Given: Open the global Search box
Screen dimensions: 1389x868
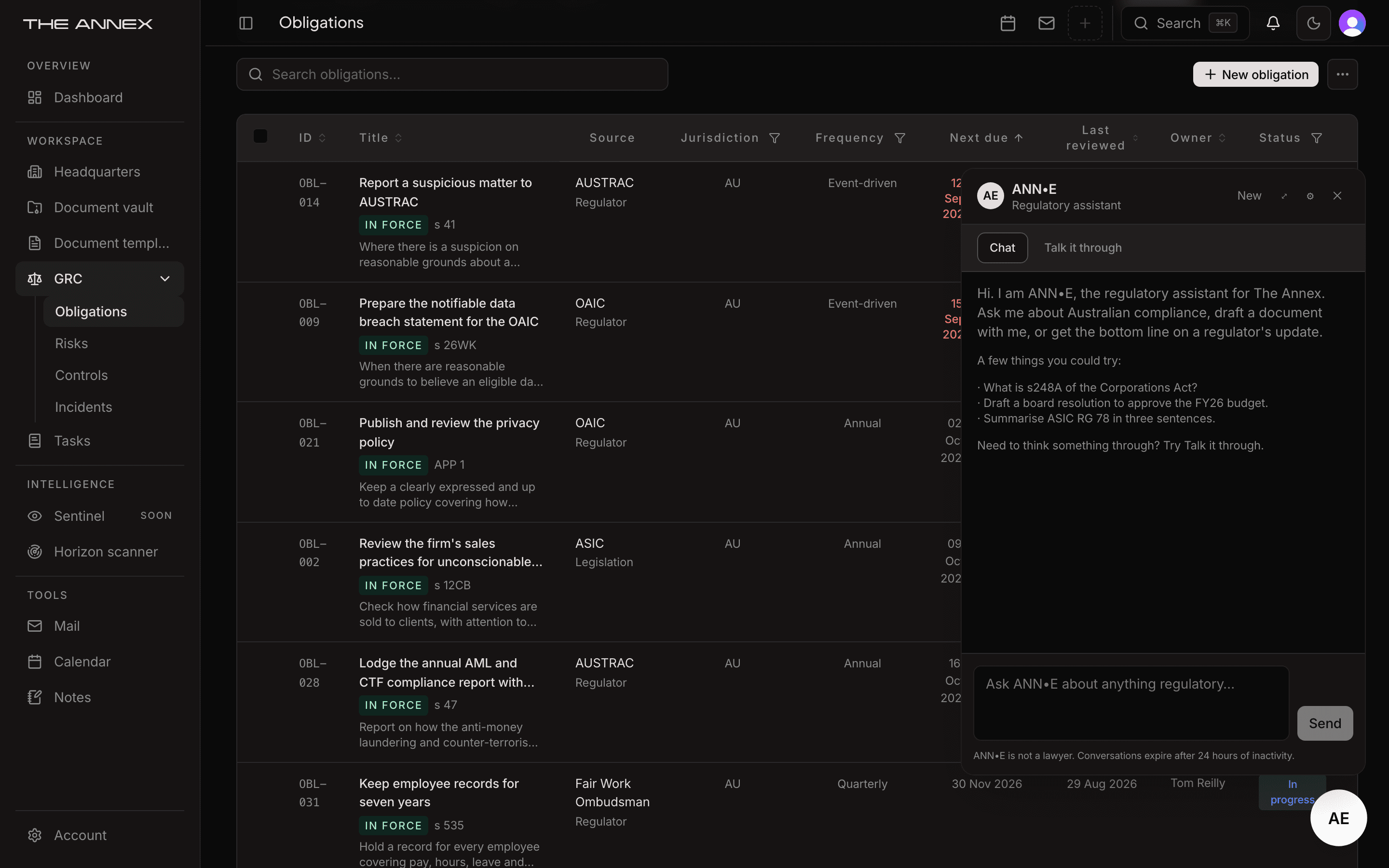Looking at the screenshot, I should pyautogui.click(x=1185, y=23).
